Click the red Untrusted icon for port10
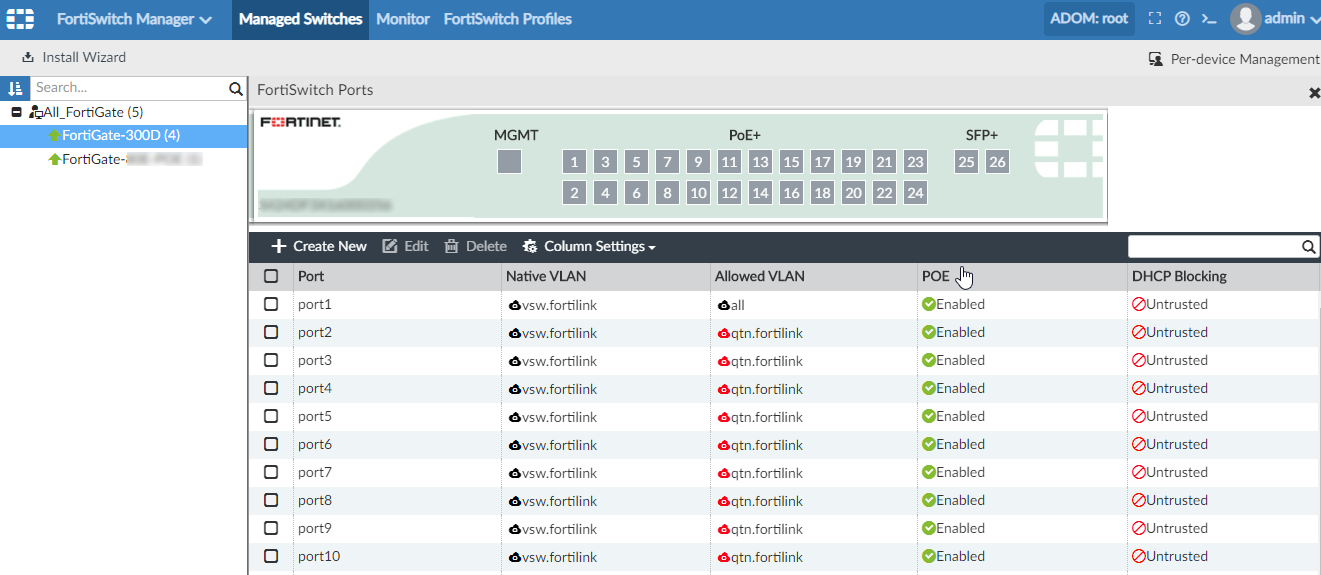The width and height of the screenshot is (1321, 575). pyautogui.click(x=1138, y=556)
